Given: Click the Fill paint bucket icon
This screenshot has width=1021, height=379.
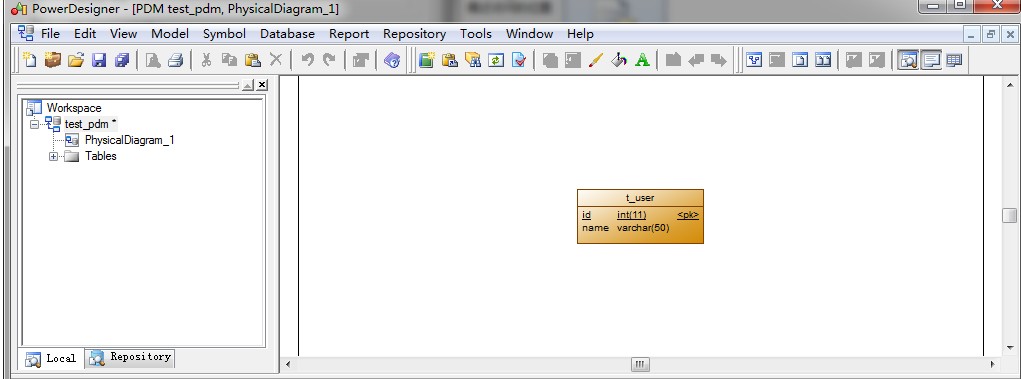Looking at the screenshot, I should [x=619, y=60].
